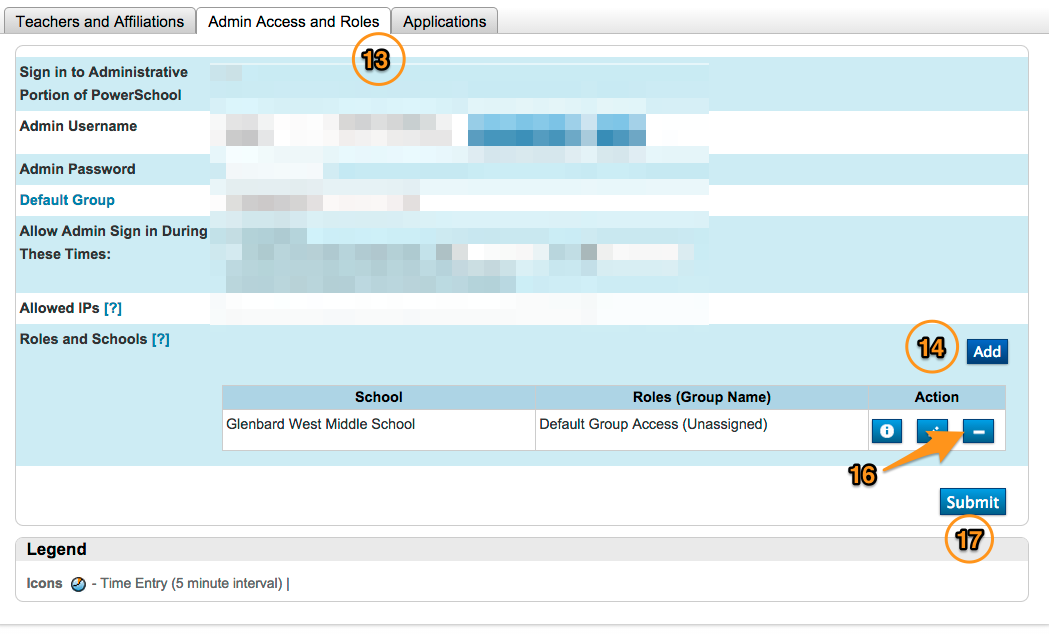Screen dimensions: 1049x634
Task: Click the Glenbard West Middle School cell
Action: [x=321, y=424]
